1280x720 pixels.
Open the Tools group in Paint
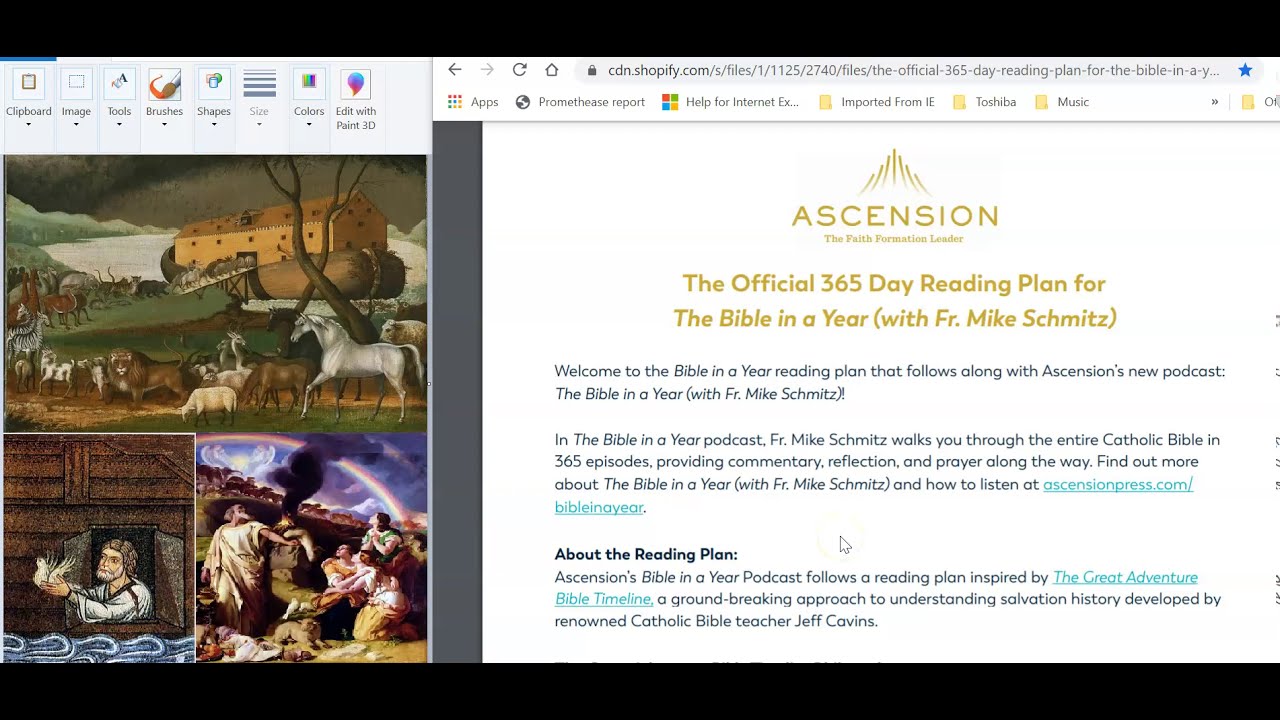[x=119, y=100]
